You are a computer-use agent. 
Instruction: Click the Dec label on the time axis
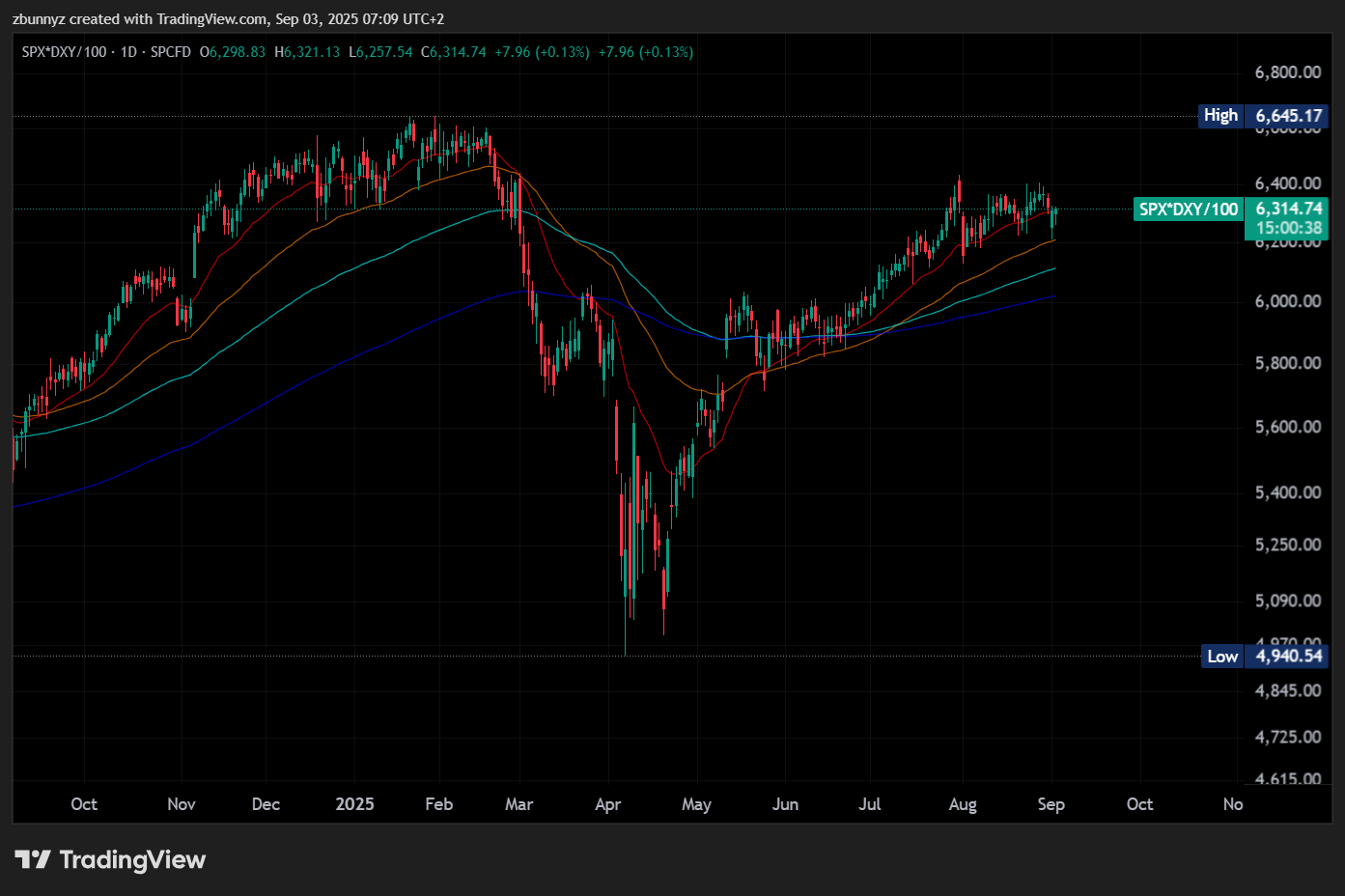tap(266, 804)
